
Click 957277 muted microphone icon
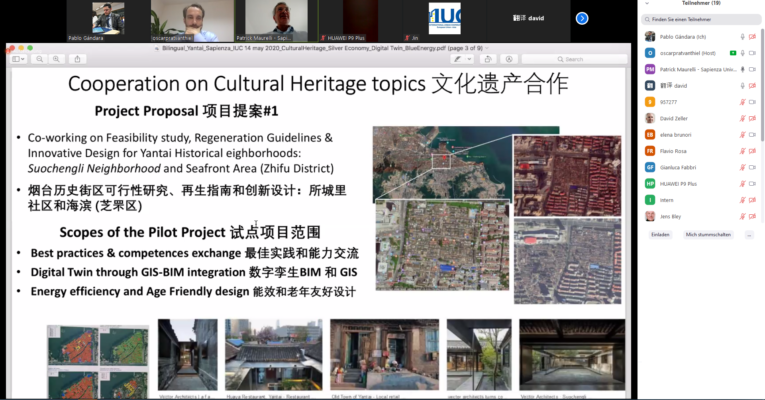(x=743, y=102)
